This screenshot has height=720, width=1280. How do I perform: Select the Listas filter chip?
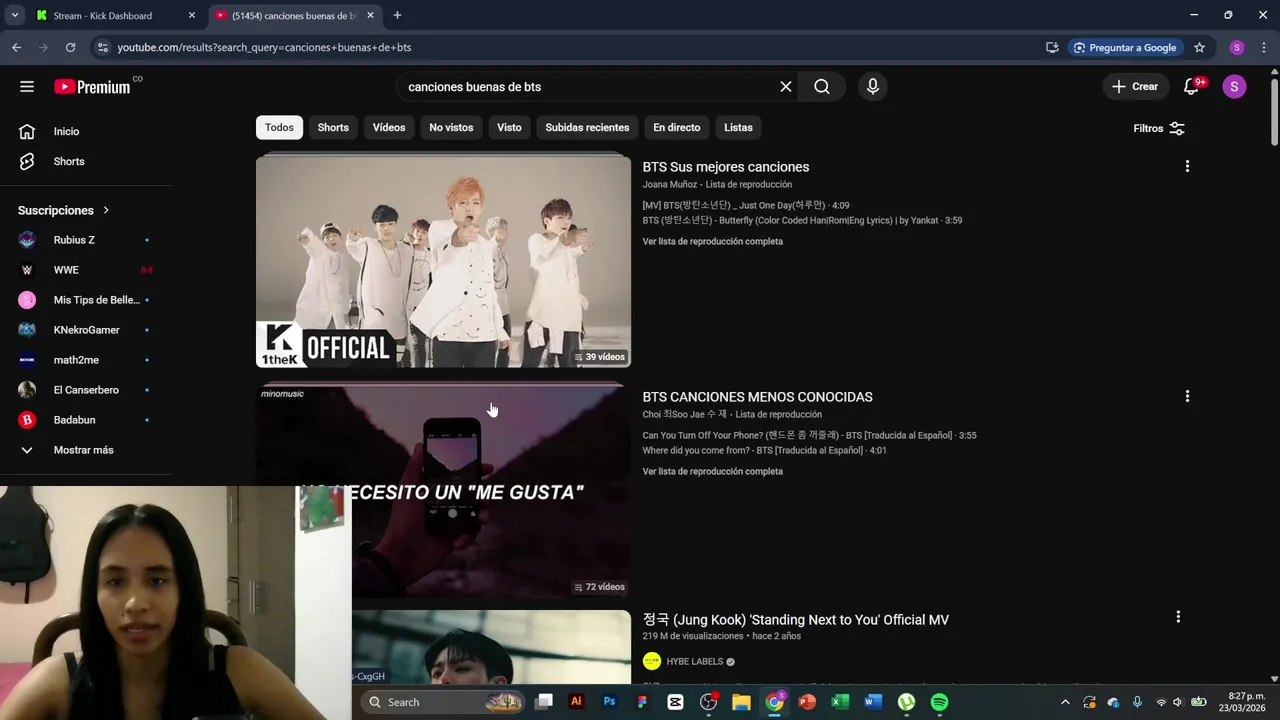pyautogui.click(x=738, y=128)
